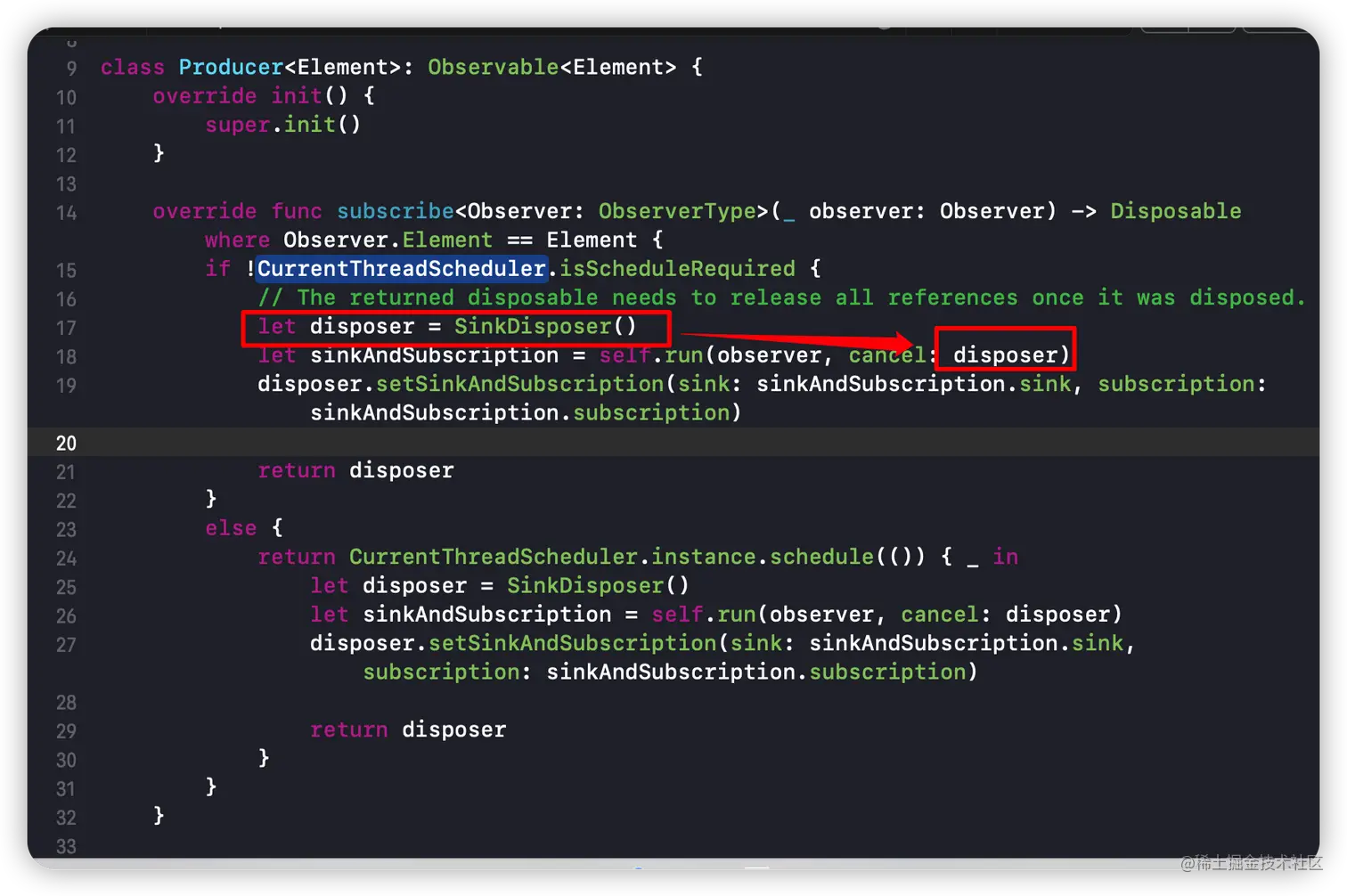Click the else keyword on line 23
The height and width of the screenshot is (896, 1347).
point(231,528)
